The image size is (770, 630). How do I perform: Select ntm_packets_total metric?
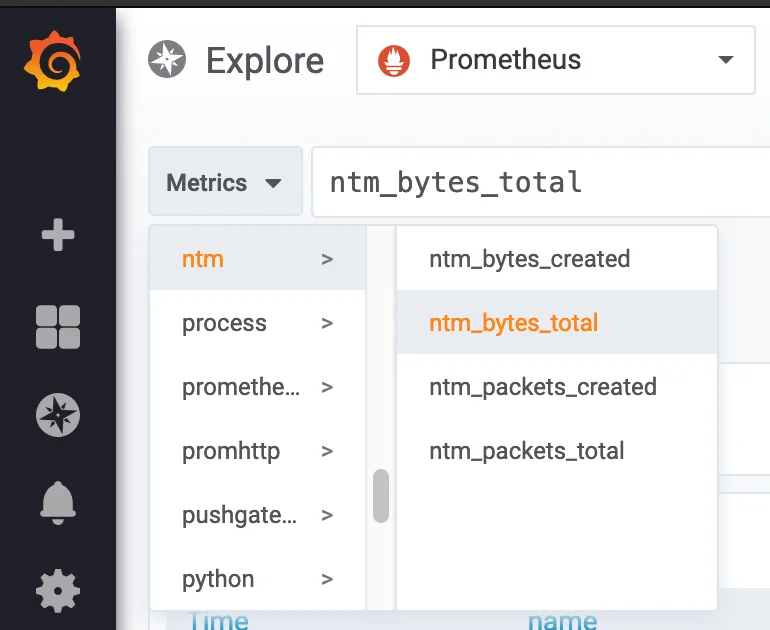click(526, 451)
